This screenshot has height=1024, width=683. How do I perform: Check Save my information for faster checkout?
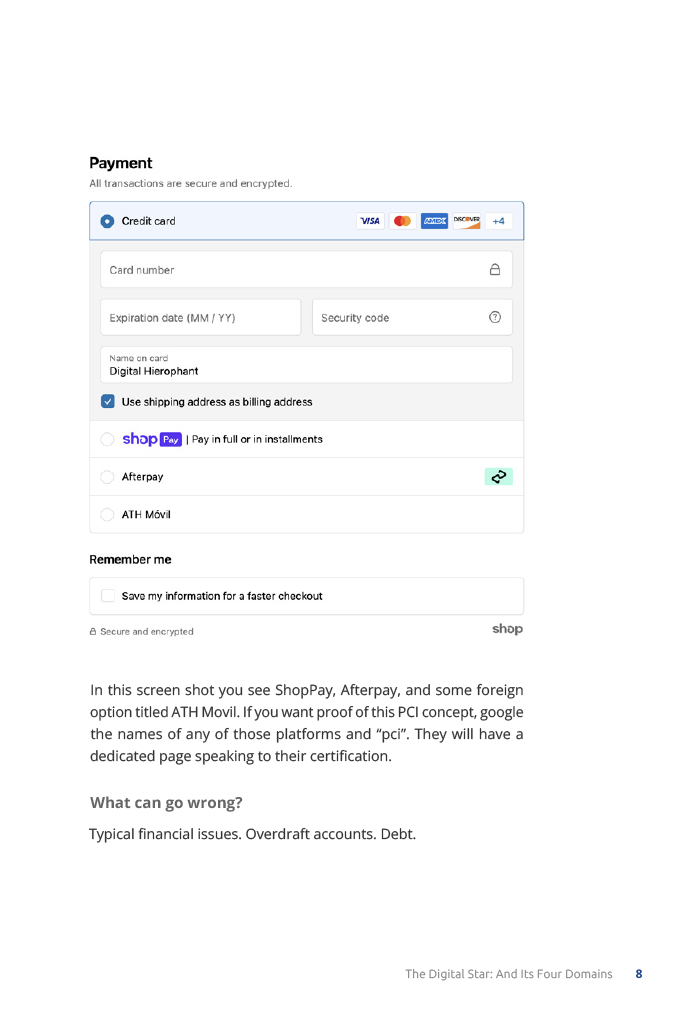click(x=108, y=596)
